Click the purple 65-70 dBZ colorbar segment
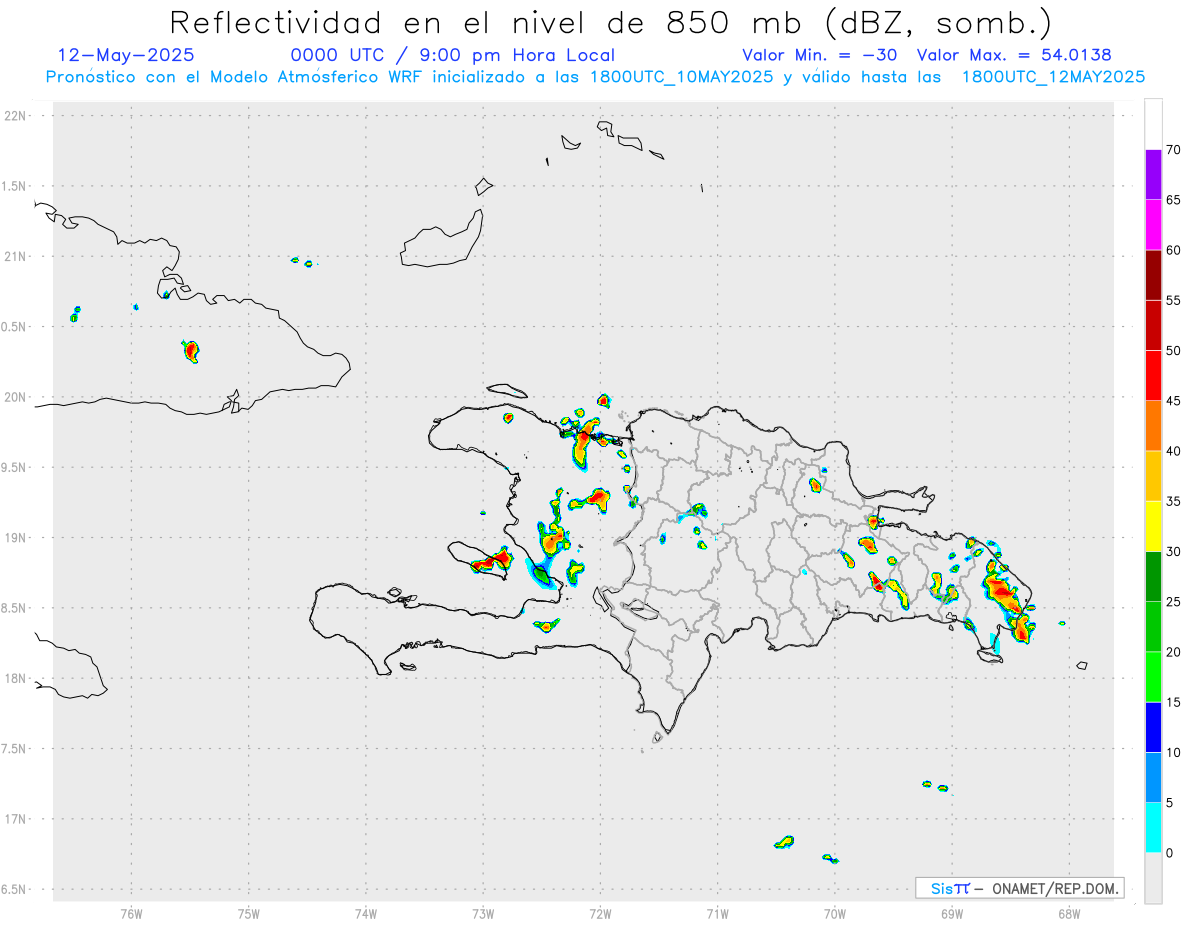 (x=1153, y=175)
